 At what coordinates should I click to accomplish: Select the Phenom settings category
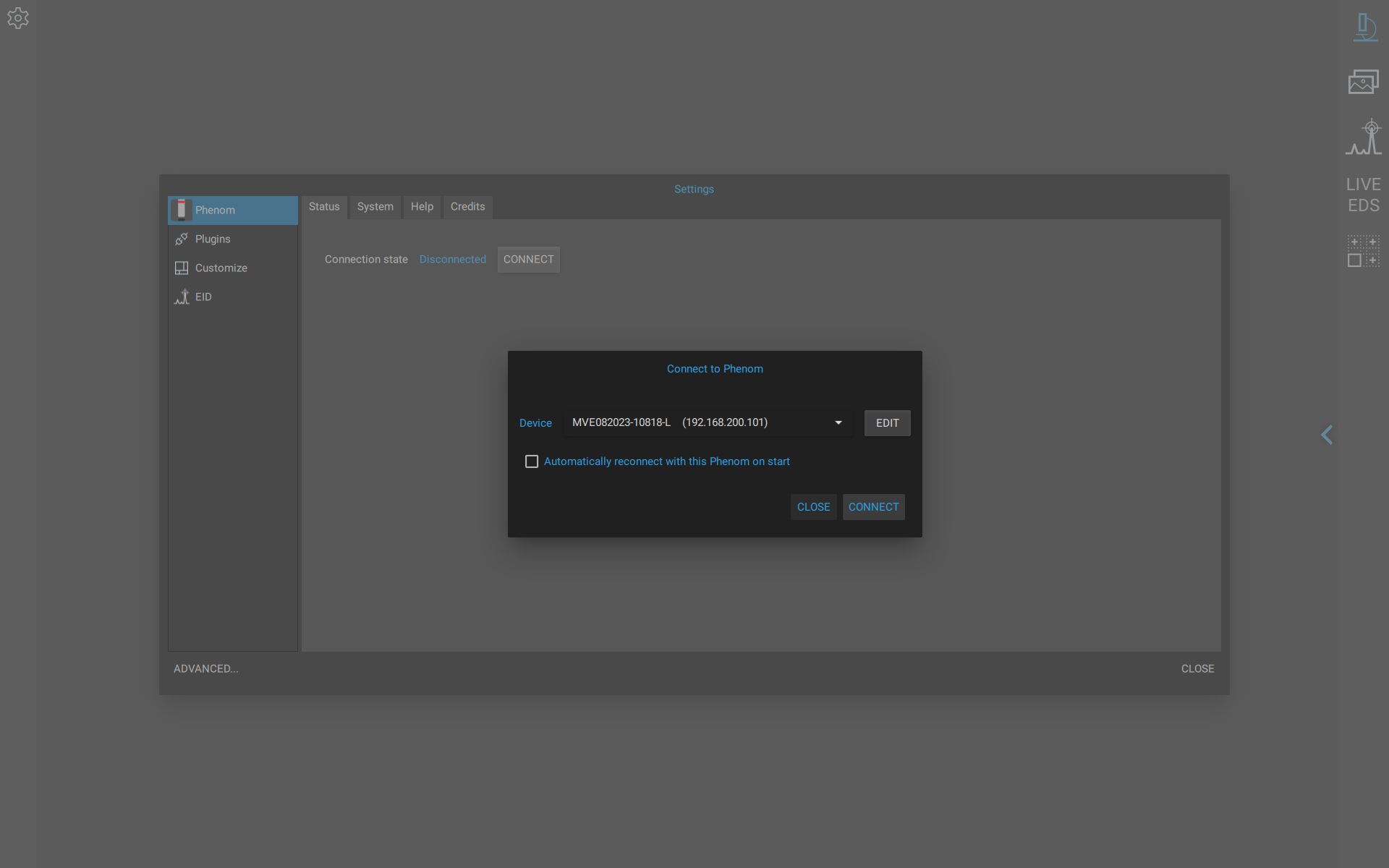click(233, 210)
